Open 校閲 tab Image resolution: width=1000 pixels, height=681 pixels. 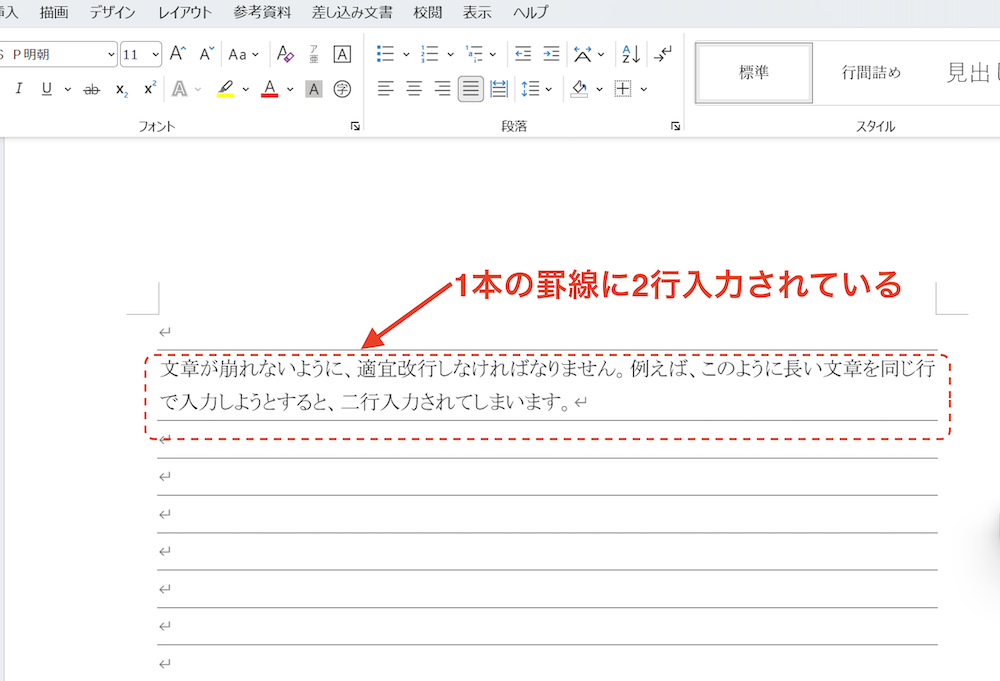click(x=427, y=12)
